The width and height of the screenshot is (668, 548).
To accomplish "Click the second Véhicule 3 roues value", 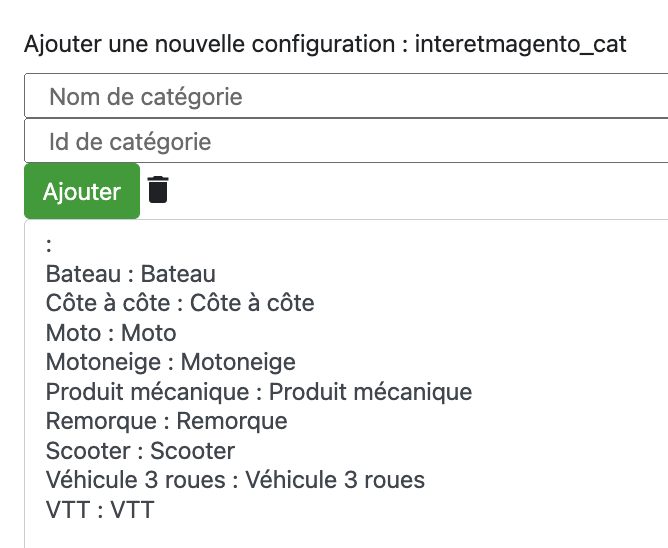I will click(x=335, y=480).
